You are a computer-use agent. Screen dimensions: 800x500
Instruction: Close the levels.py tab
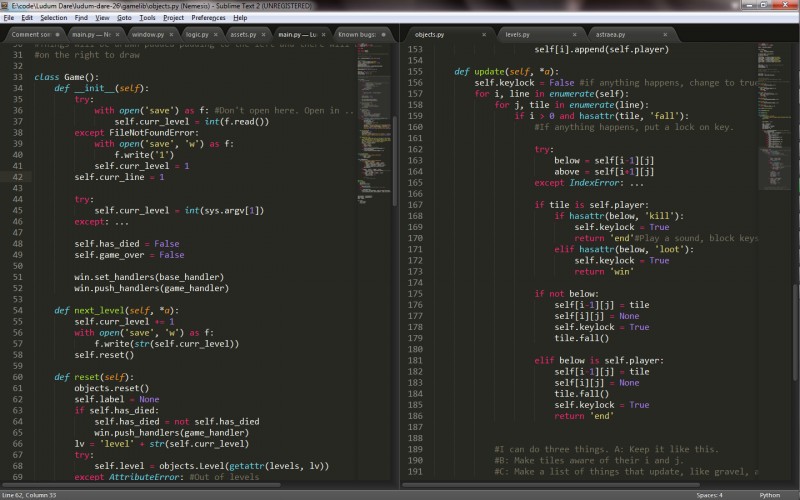[x=574, y=35]
